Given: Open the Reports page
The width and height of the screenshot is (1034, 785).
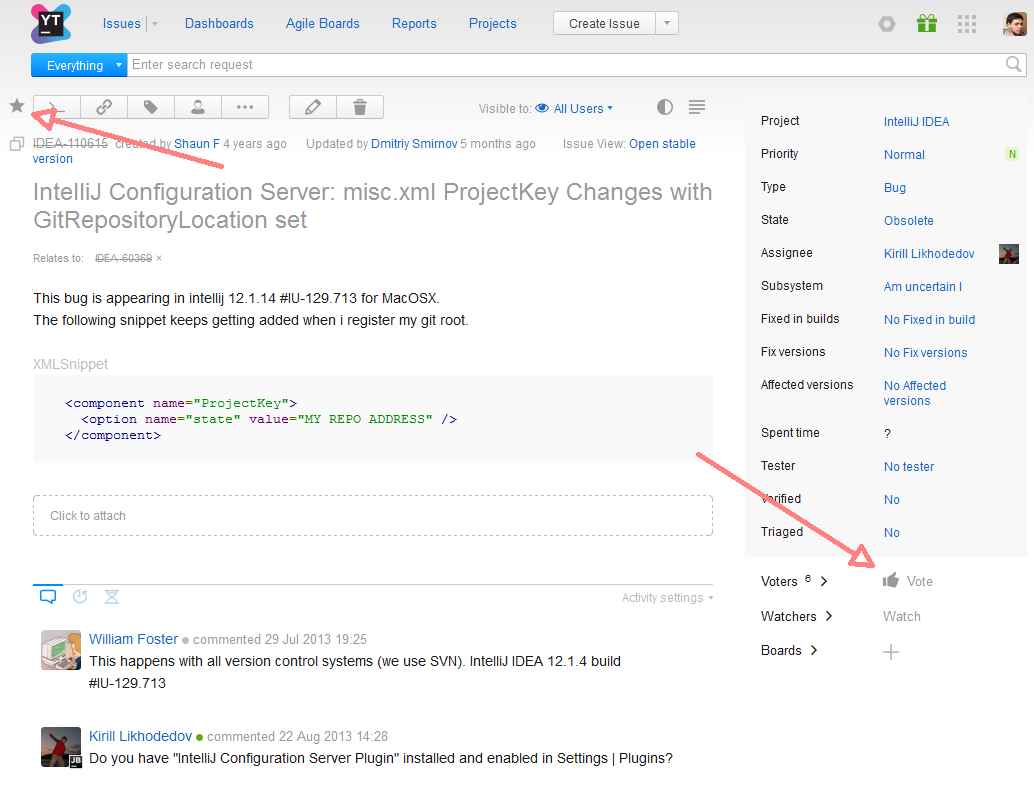Looking at the screenshot, I should click(x=414, y=24).
